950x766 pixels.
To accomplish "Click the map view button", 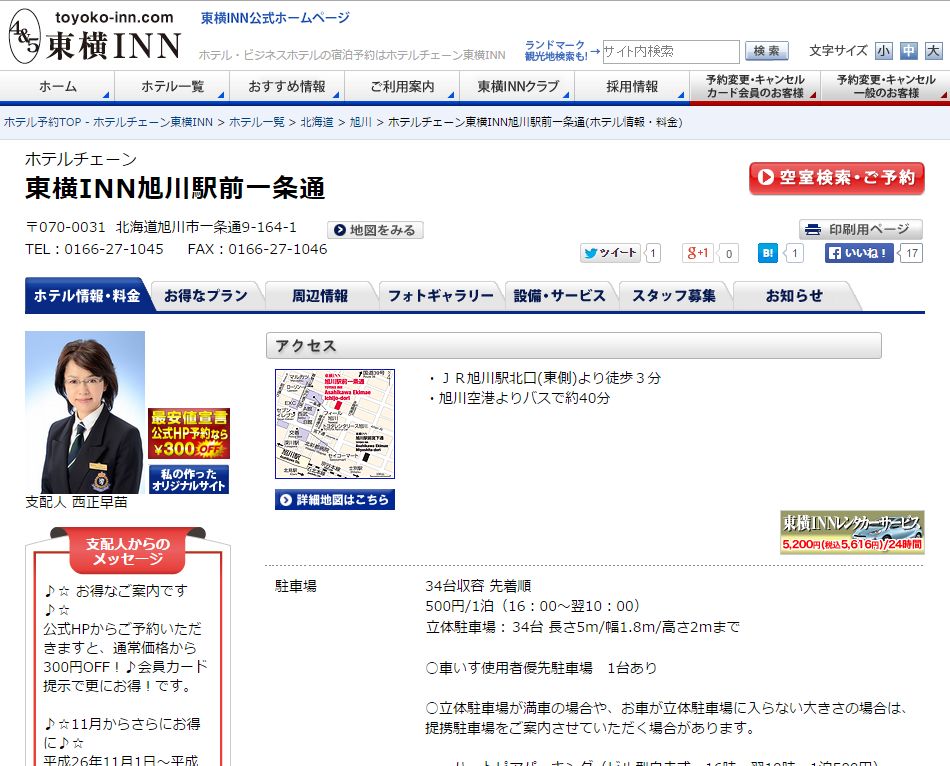I will point(375,230).
